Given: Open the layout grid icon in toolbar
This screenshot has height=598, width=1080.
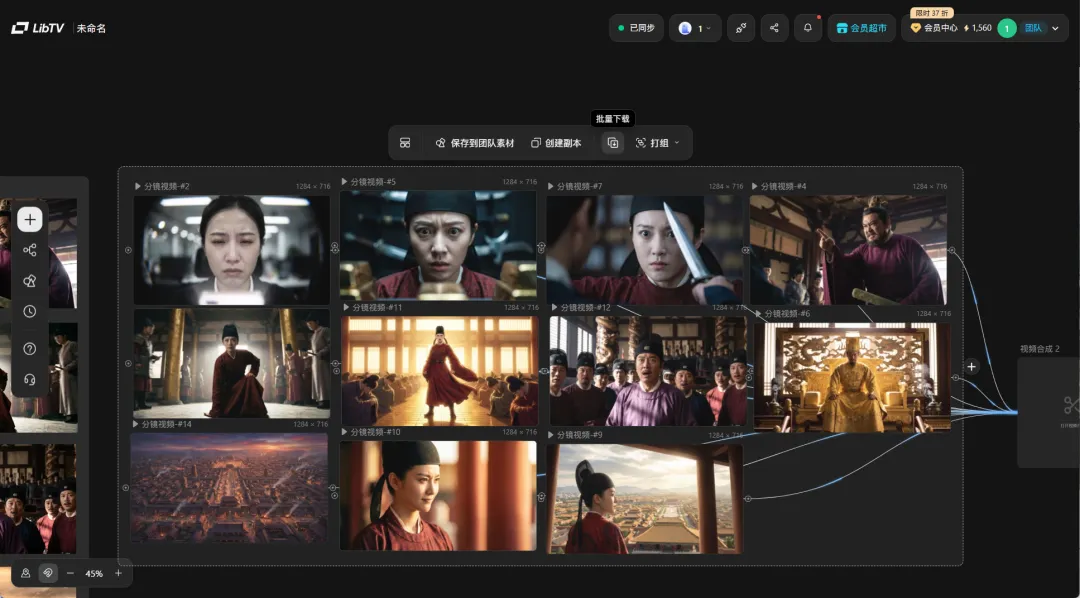Looking at the screenshot, I should 405,143.
